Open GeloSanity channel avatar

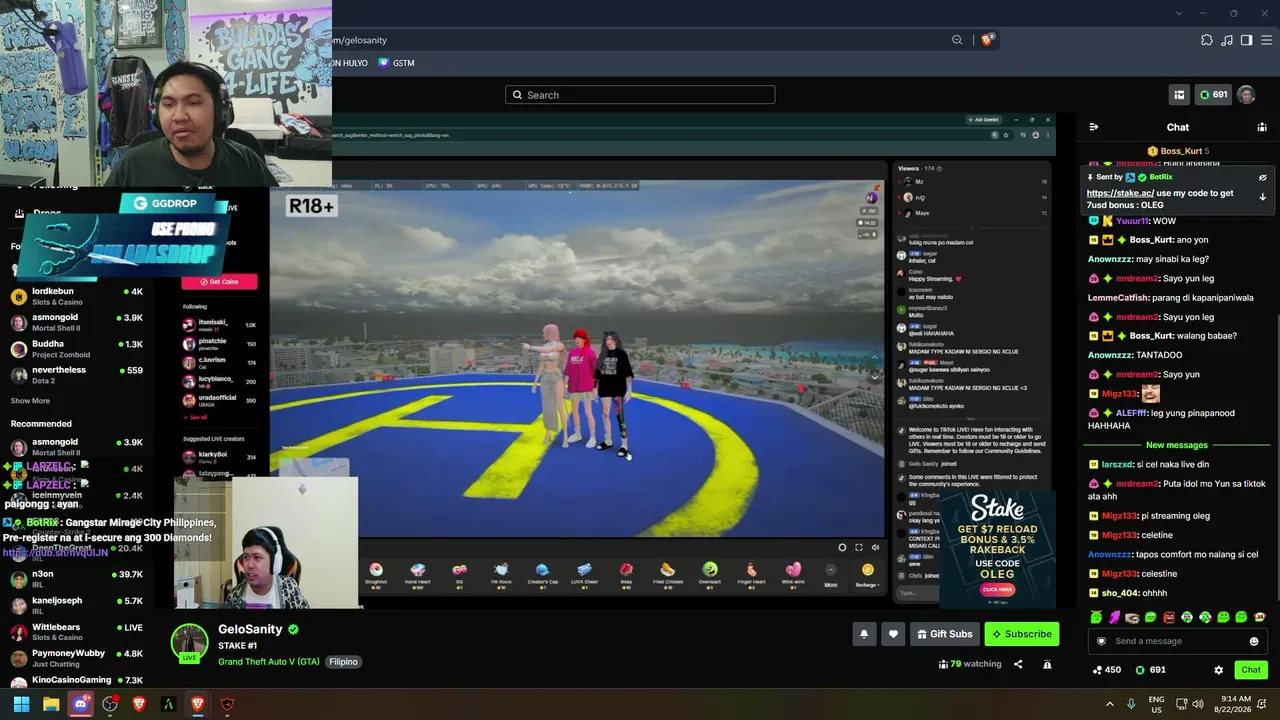pos(189,643)
